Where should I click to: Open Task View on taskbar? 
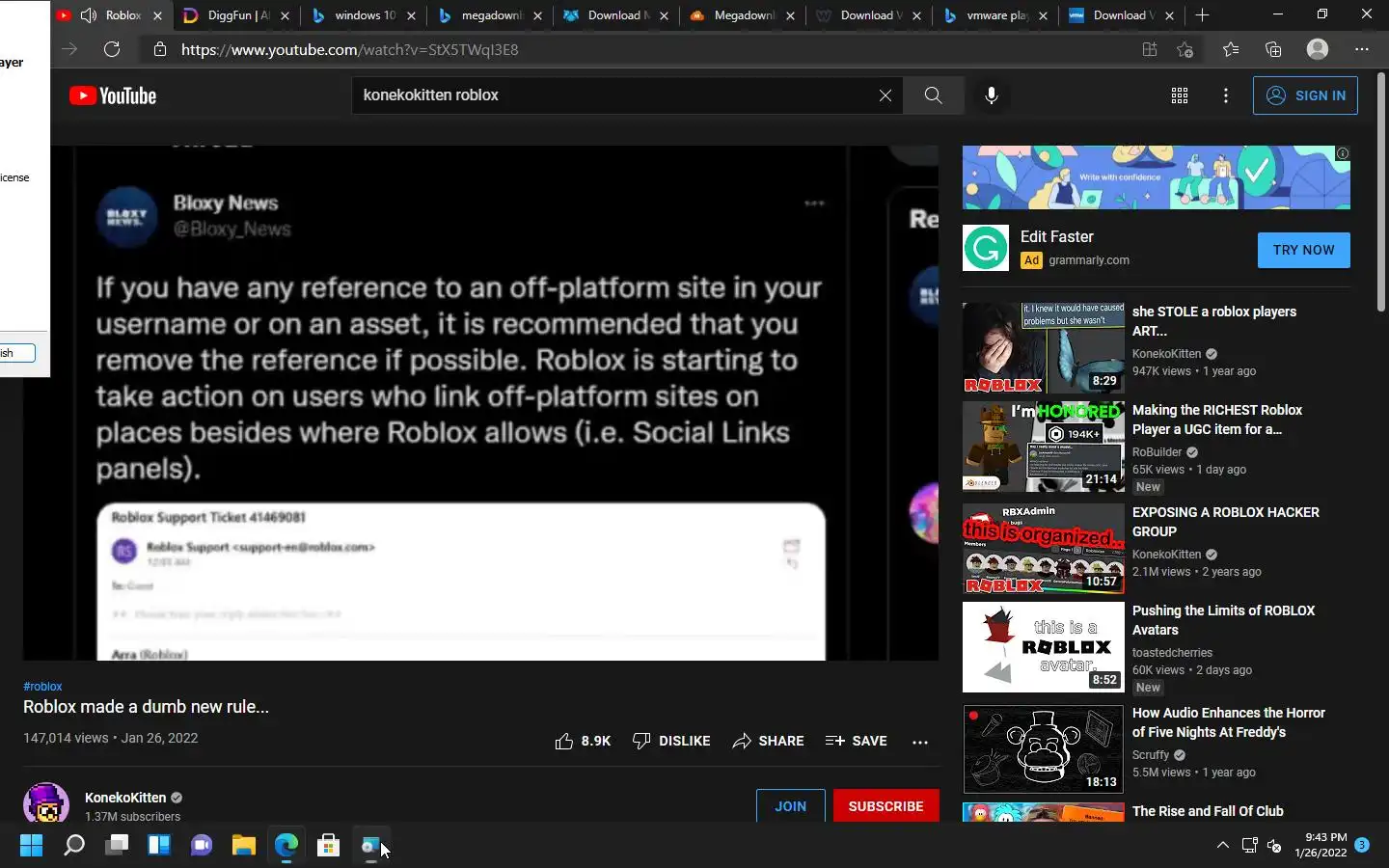[x=116, y=846]
